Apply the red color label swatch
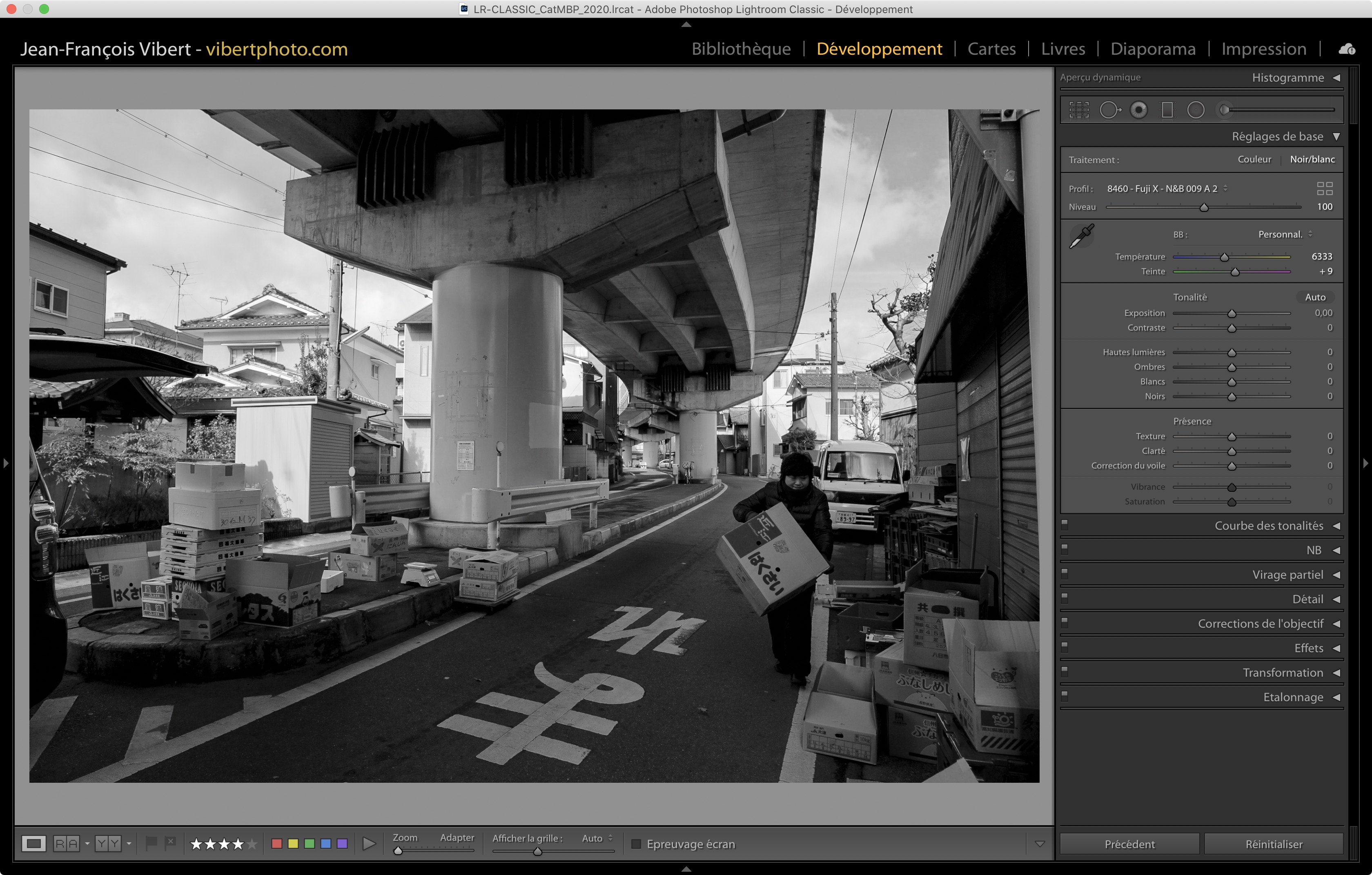Image resolution: width=1372 pixels, height=875 pixels. click(x=277, y=844)
